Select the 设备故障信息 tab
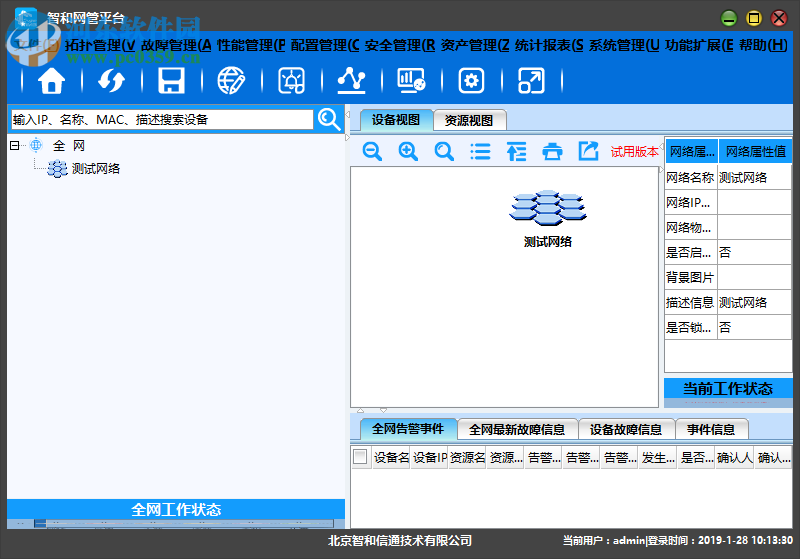Screen dimensions: 800x559 (626, 429)
